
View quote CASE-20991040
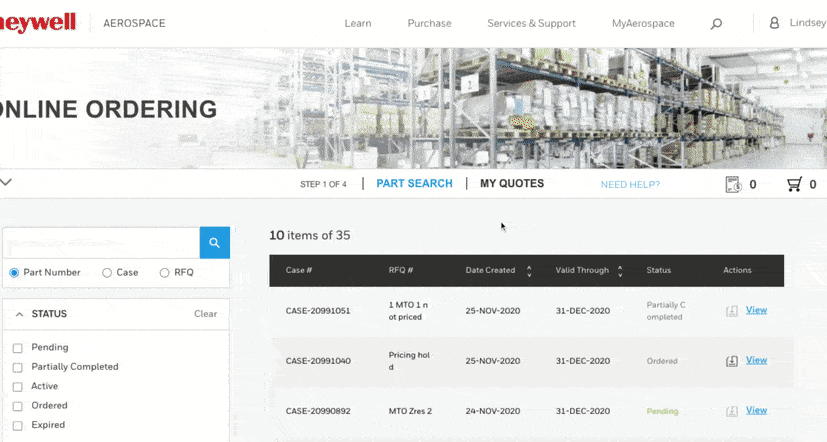click(x=756, y=360)
